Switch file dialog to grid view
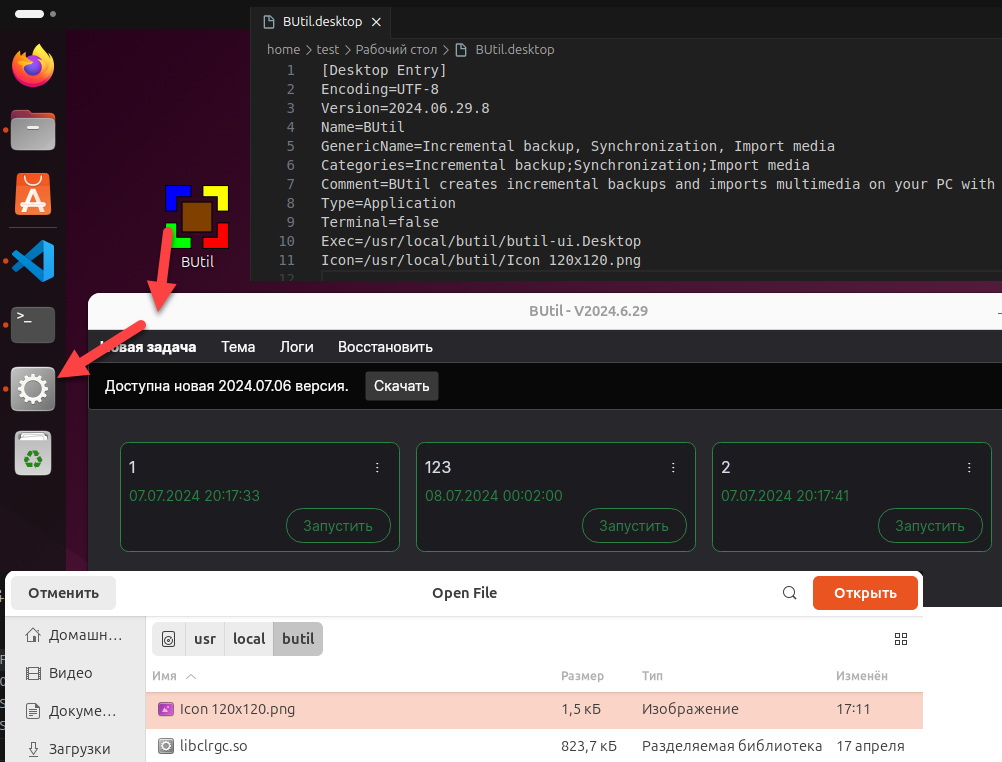The image size is (1002, 762). click(900, 639)
